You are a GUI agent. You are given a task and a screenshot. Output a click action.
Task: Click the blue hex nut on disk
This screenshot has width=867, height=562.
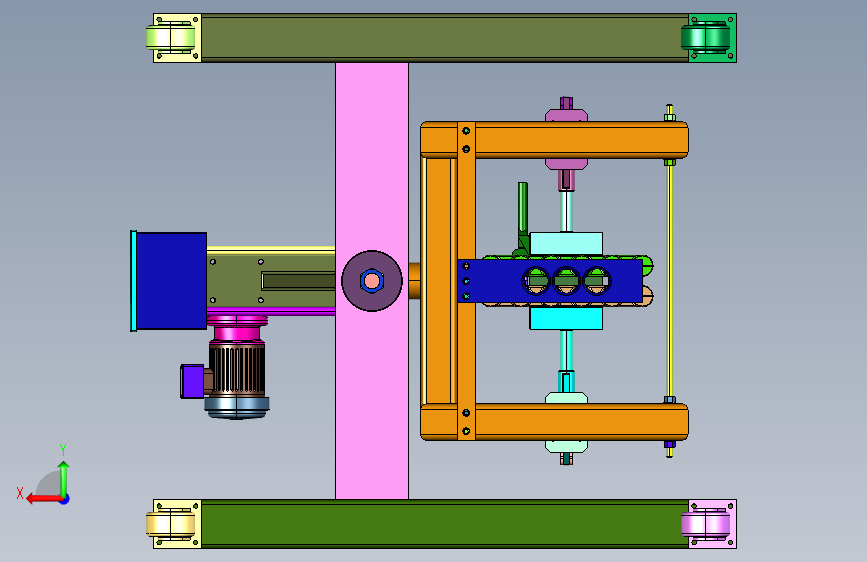click(x=372, y=281)
